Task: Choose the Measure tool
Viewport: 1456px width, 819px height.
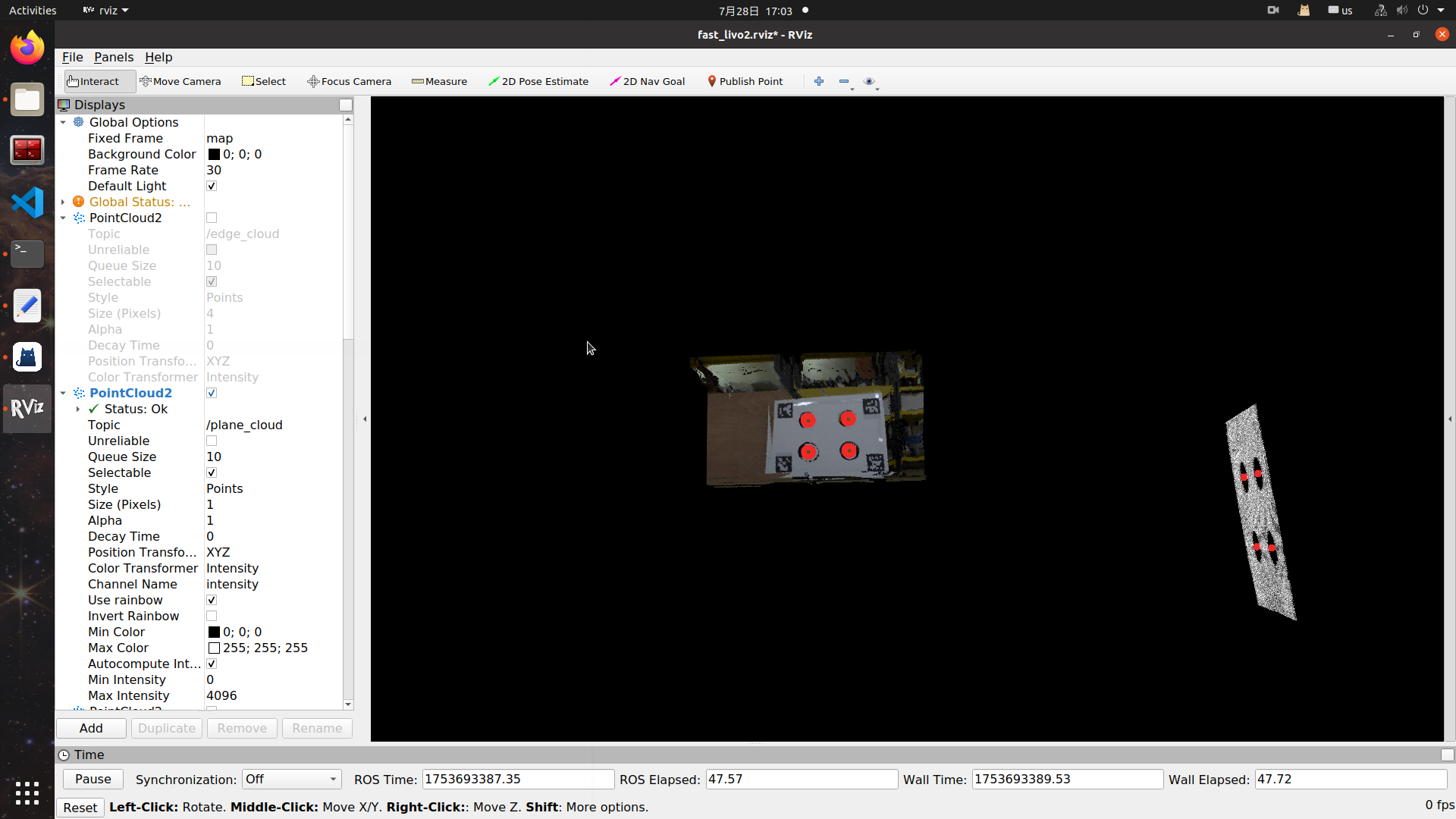Action: coord(439,81)
